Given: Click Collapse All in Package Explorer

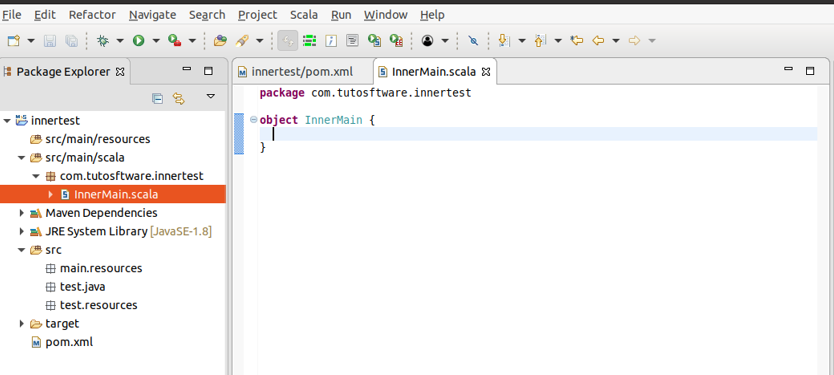Looking at the screenshot, I should pyautogui.click(x=157, y=98).
